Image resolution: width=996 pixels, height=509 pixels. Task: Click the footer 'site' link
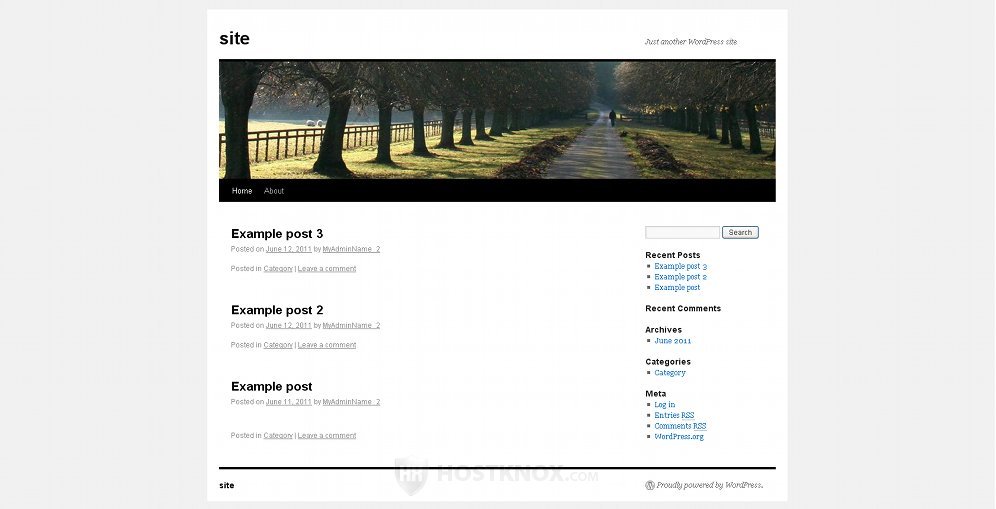pos(227,485)
